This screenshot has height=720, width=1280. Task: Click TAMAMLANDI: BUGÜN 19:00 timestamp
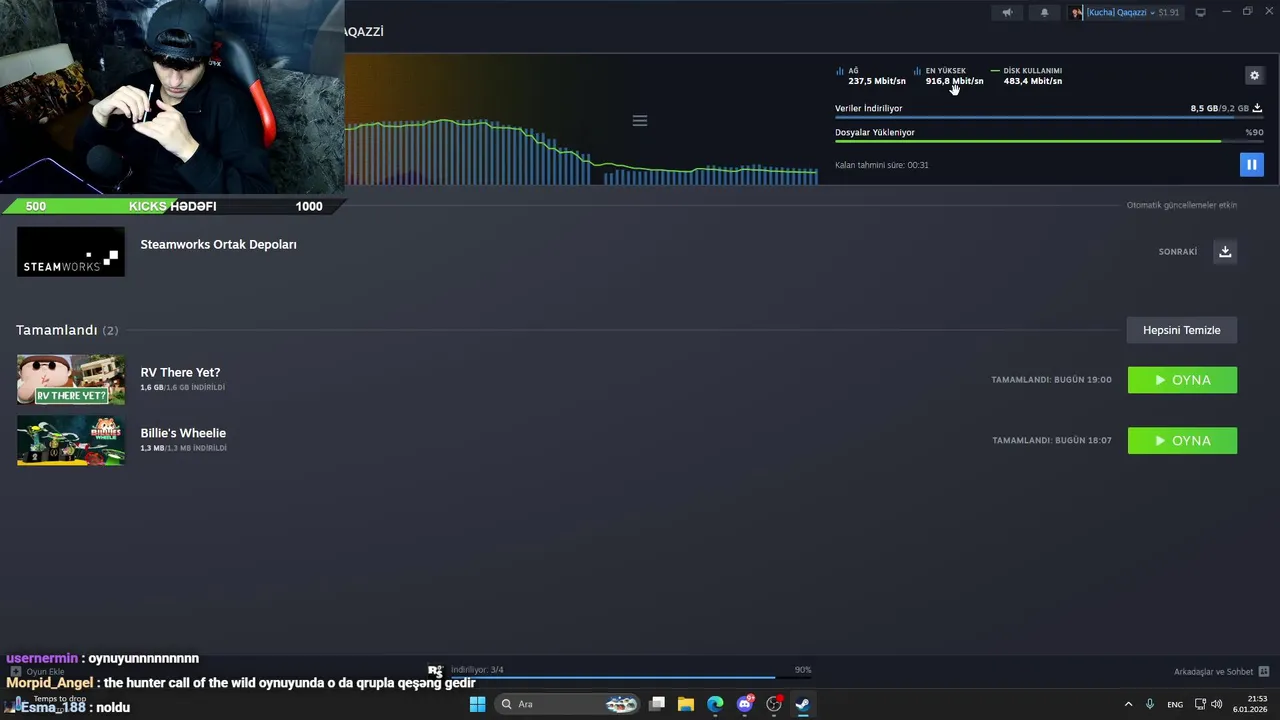click(1051, 380)
